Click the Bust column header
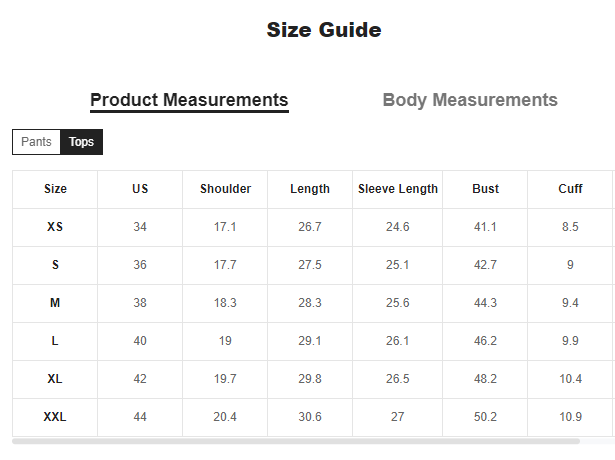Screen dimensions: 615x460 pos(485,189)
